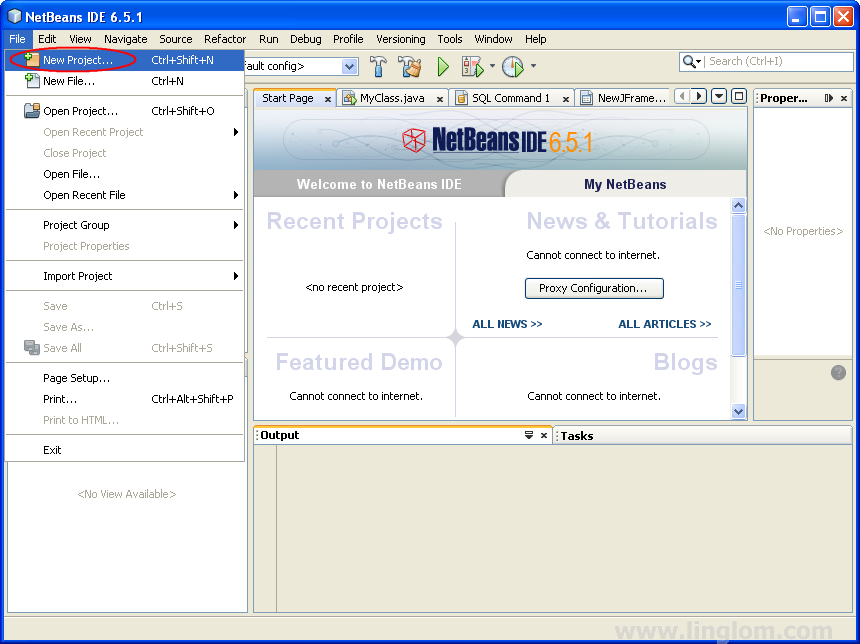Select the My NetBeans tab
The height and width of the screenshot is (644, 860).
point(625,184)
